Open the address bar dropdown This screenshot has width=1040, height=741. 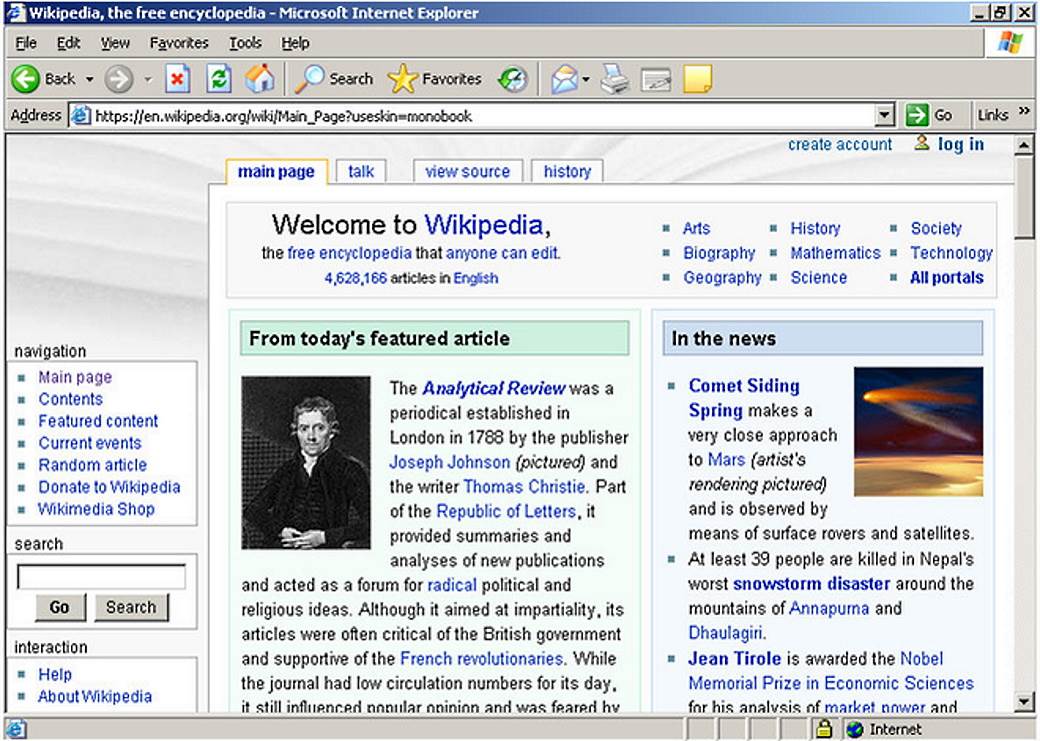[x=884, y=114]
